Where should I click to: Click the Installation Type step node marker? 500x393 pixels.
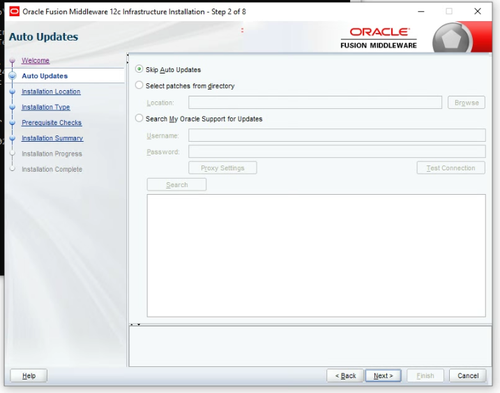pos(12,107)
